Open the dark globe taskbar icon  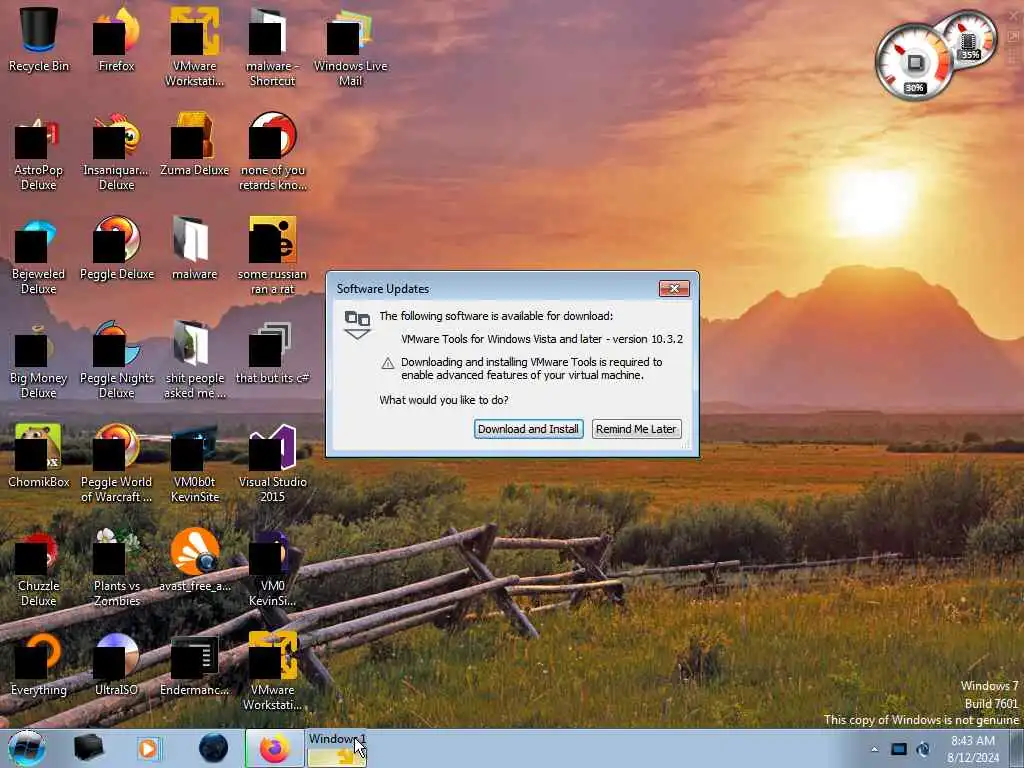(x=213, y=748)
